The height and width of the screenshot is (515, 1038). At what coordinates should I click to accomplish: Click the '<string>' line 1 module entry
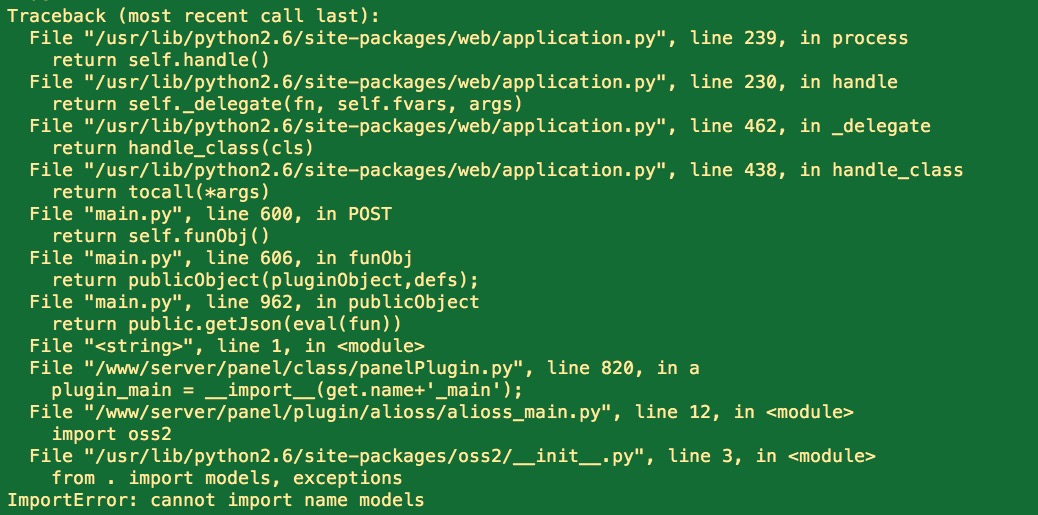pyautogui.click(x=227, y=346)
